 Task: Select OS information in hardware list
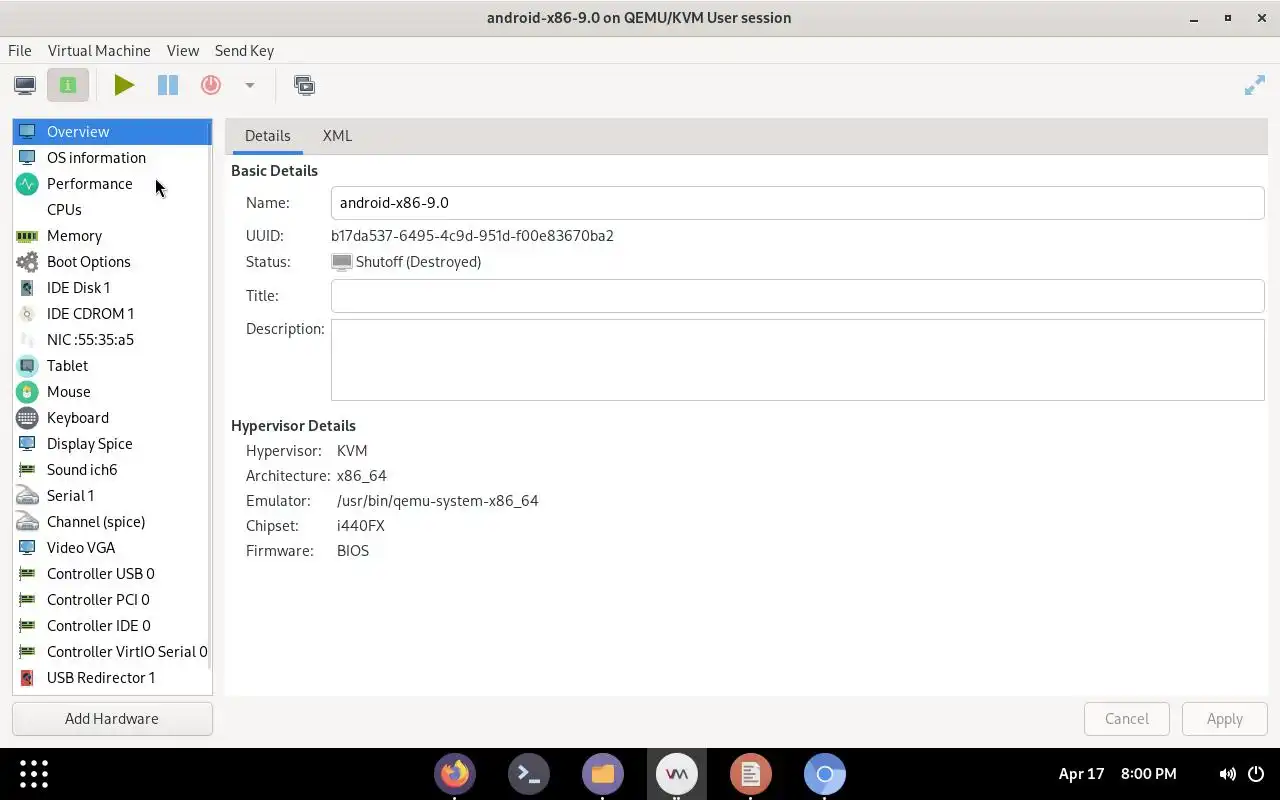tap(111, 157)
